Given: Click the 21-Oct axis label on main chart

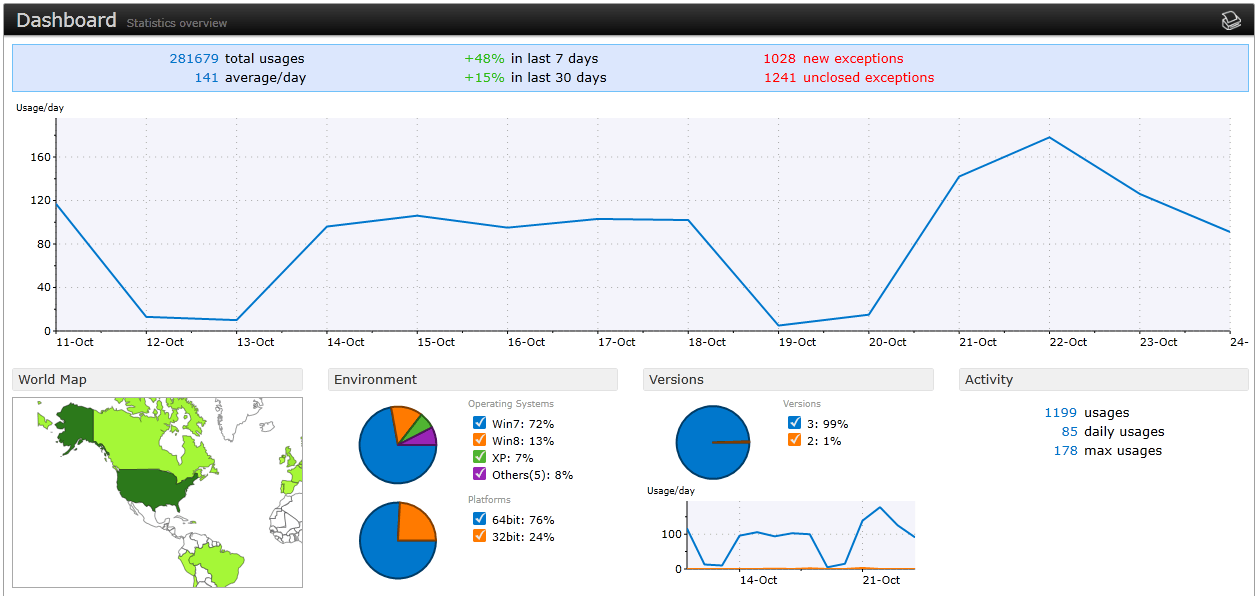Looking at the screenshot, I should pos(978,342).
